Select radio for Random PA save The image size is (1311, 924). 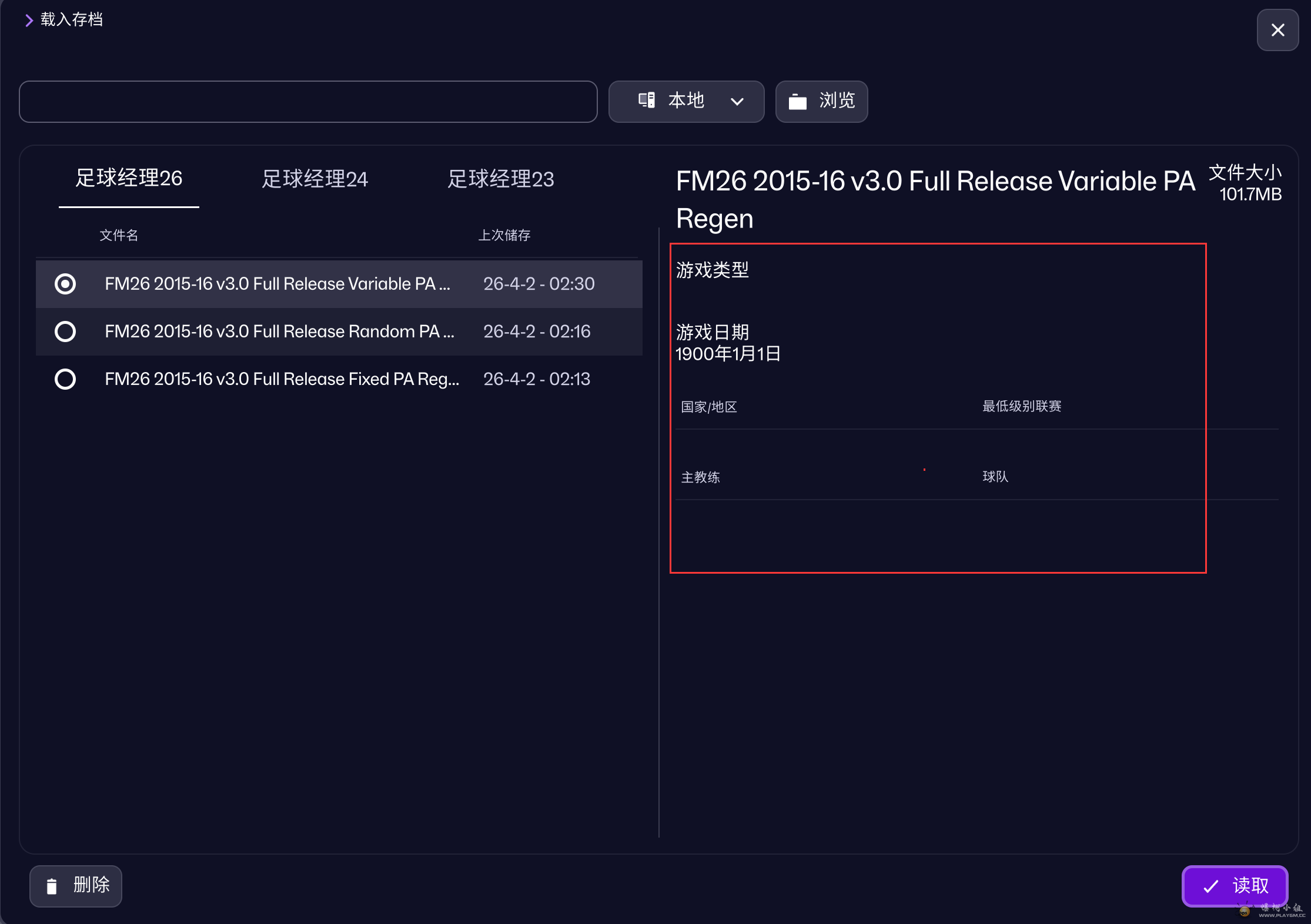click(x=65, y=332)
